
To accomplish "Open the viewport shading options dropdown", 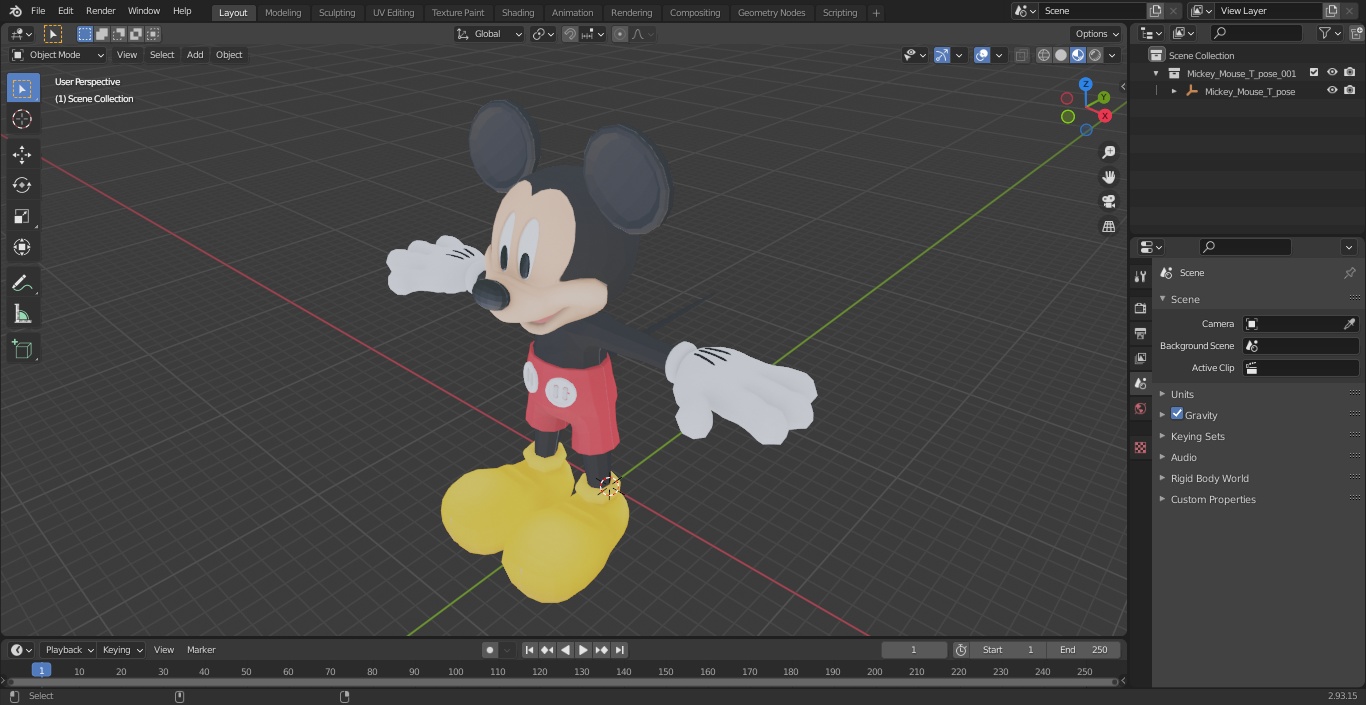I will (x=1112, y=55).
